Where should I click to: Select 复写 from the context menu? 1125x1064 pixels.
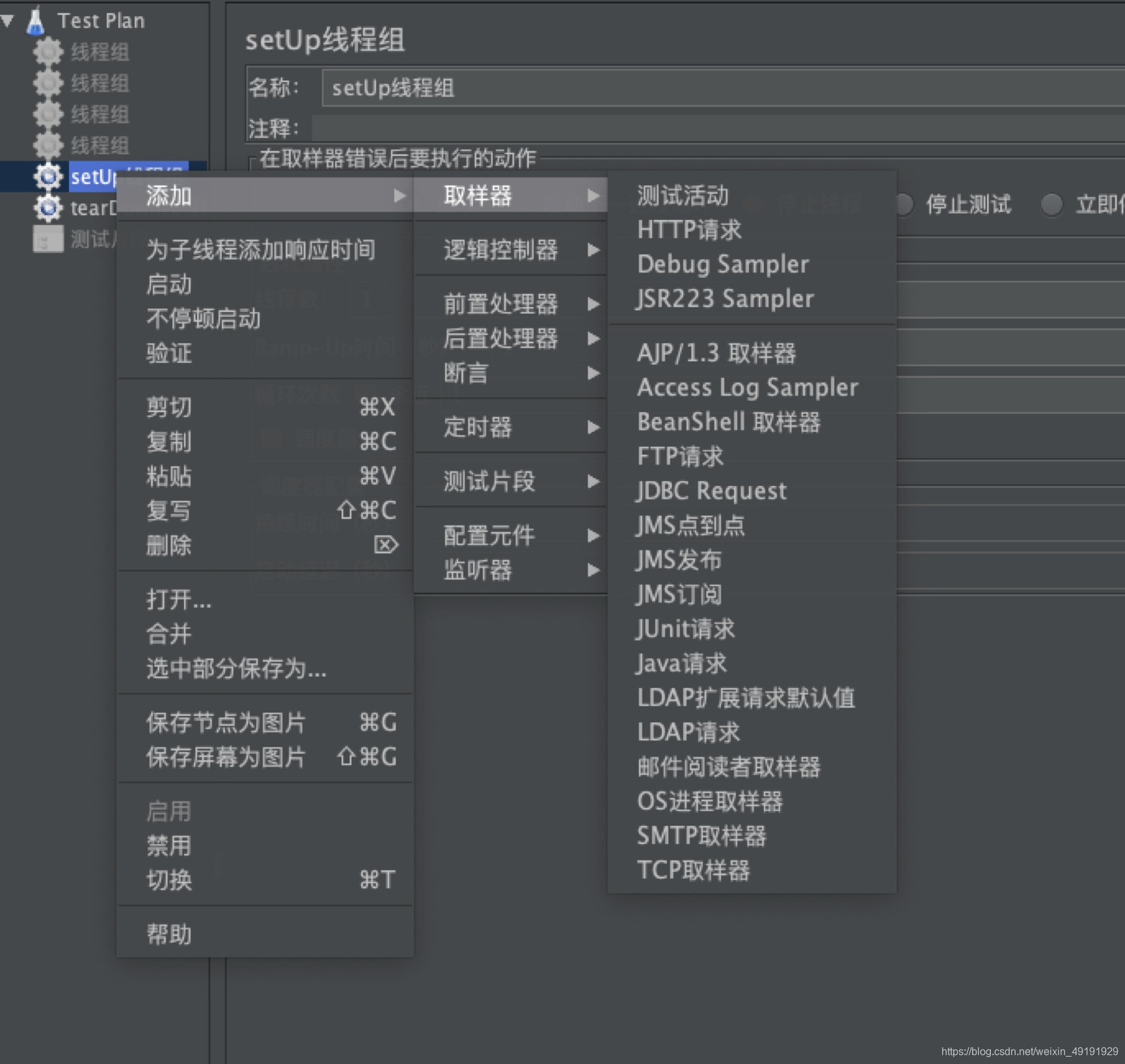265,511
